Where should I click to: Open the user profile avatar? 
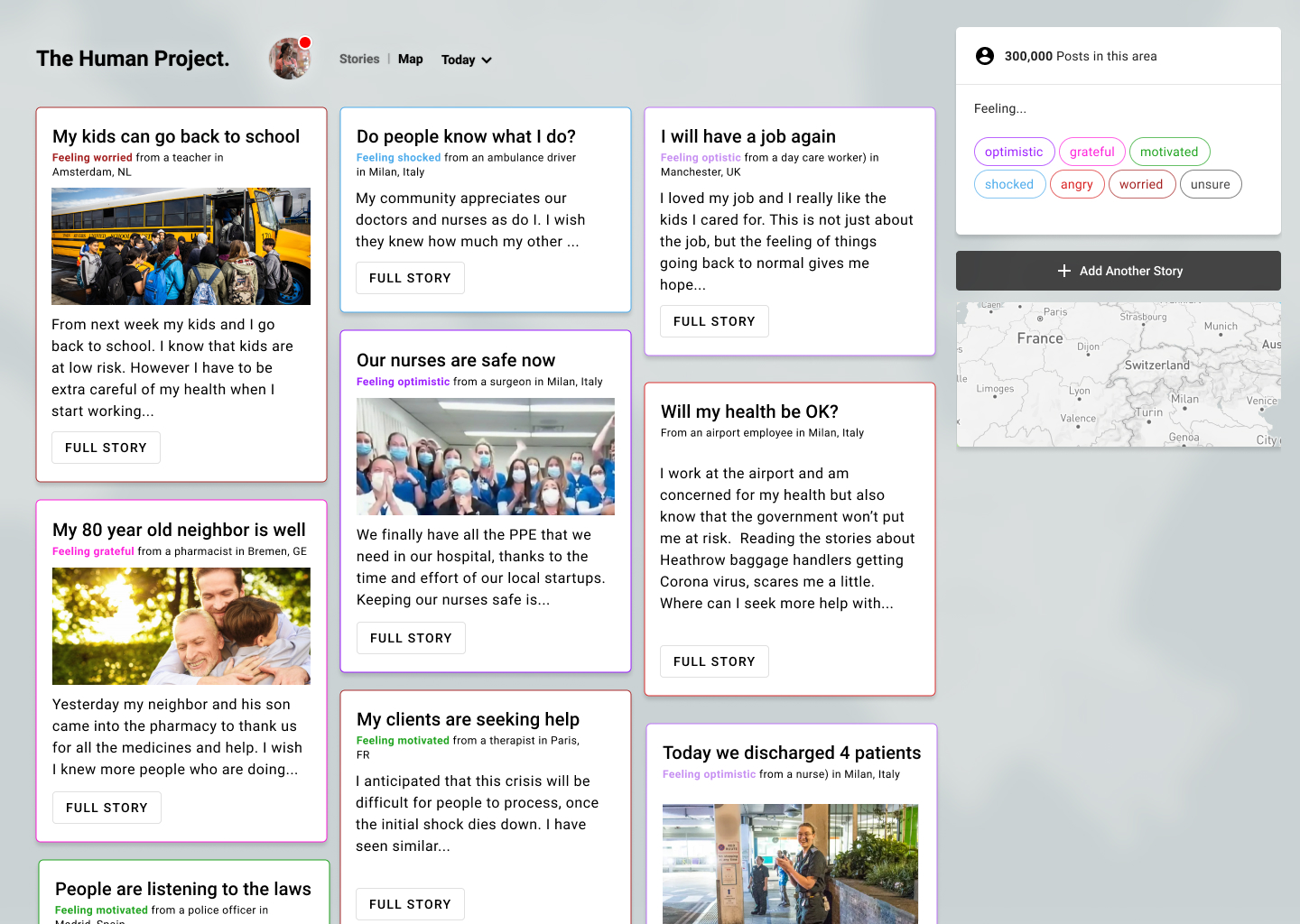click(290, 59)
